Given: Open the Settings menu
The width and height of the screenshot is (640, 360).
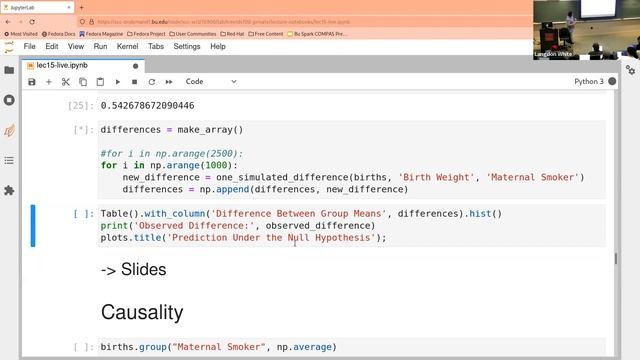Looking at the screenshot, I should (x=187, y=47).
